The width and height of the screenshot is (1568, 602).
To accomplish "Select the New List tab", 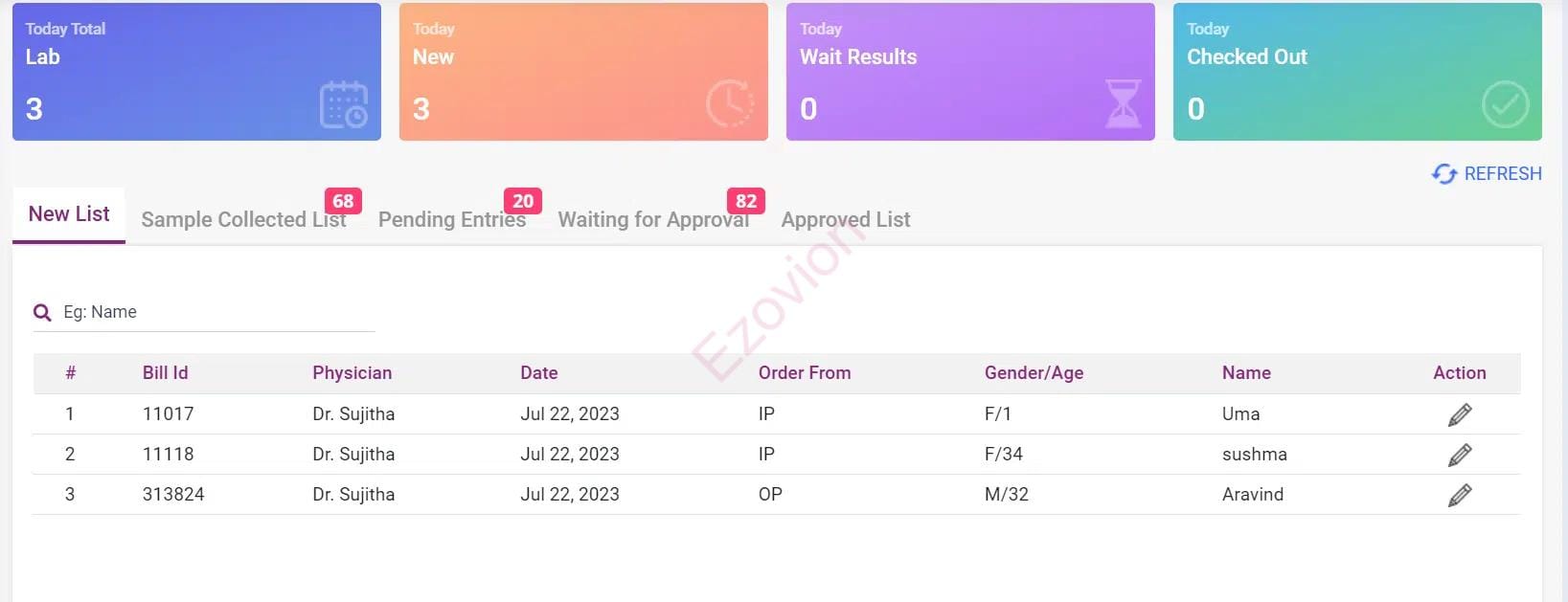I will (x=69, y=214).
